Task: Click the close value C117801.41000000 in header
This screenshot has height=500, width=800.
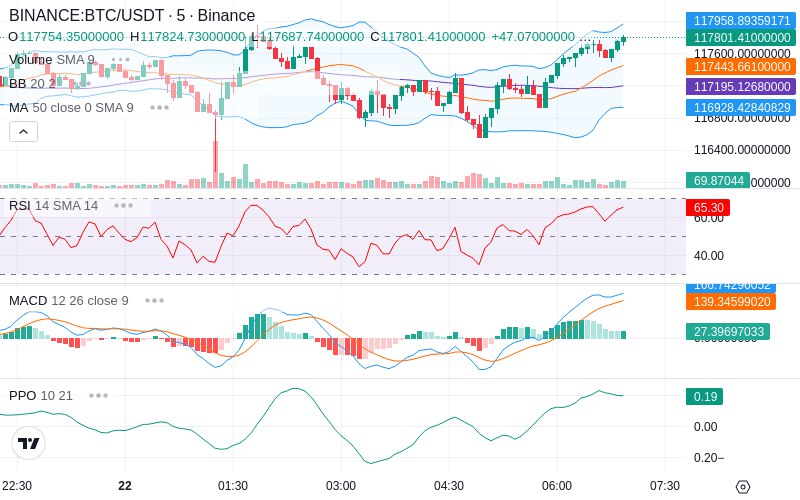Action: point(428,37)
